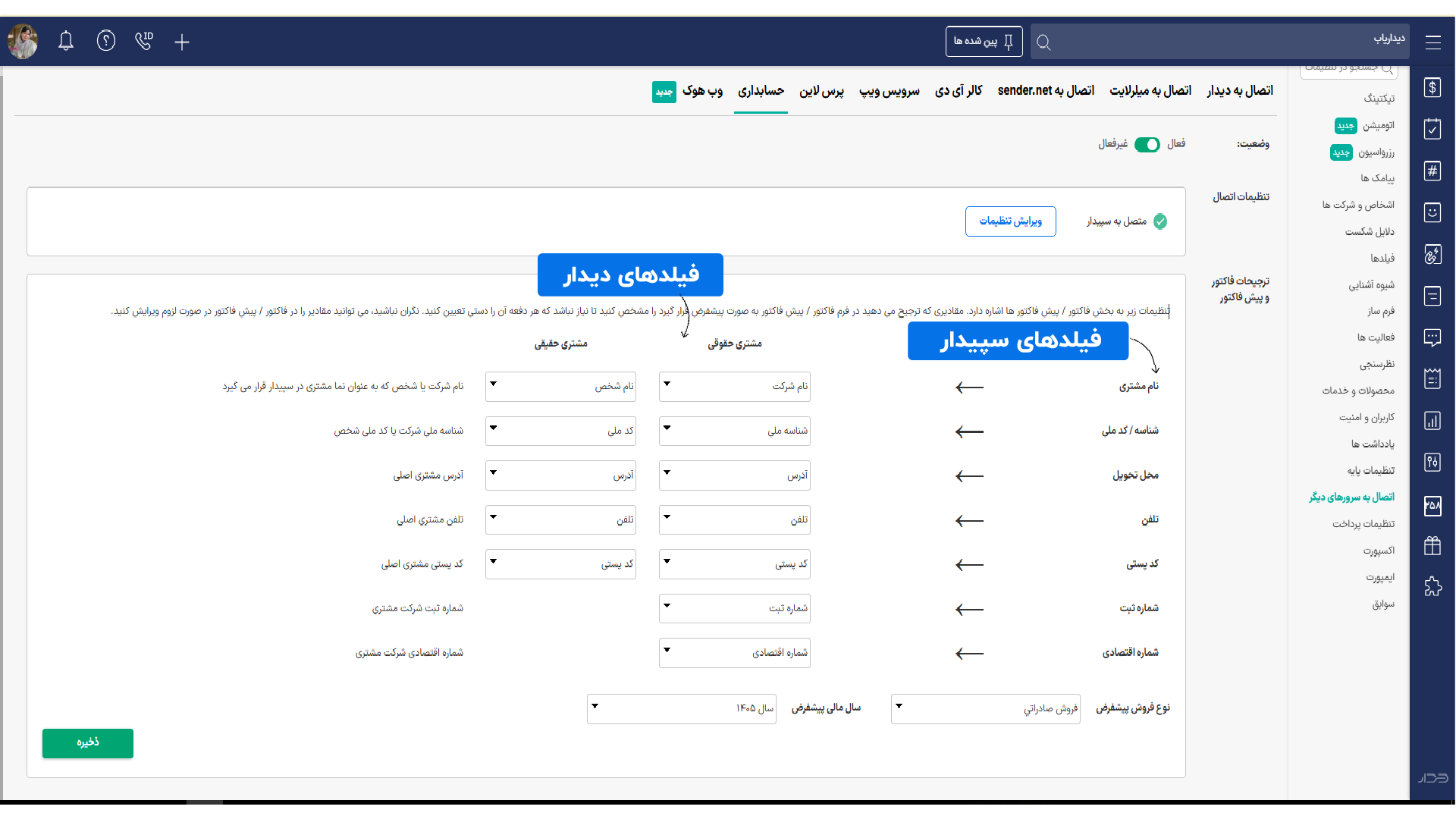Screen dimensions: 1456x819
Task: Switch to the اتصال به sender.net tab
Action: 1046,91
